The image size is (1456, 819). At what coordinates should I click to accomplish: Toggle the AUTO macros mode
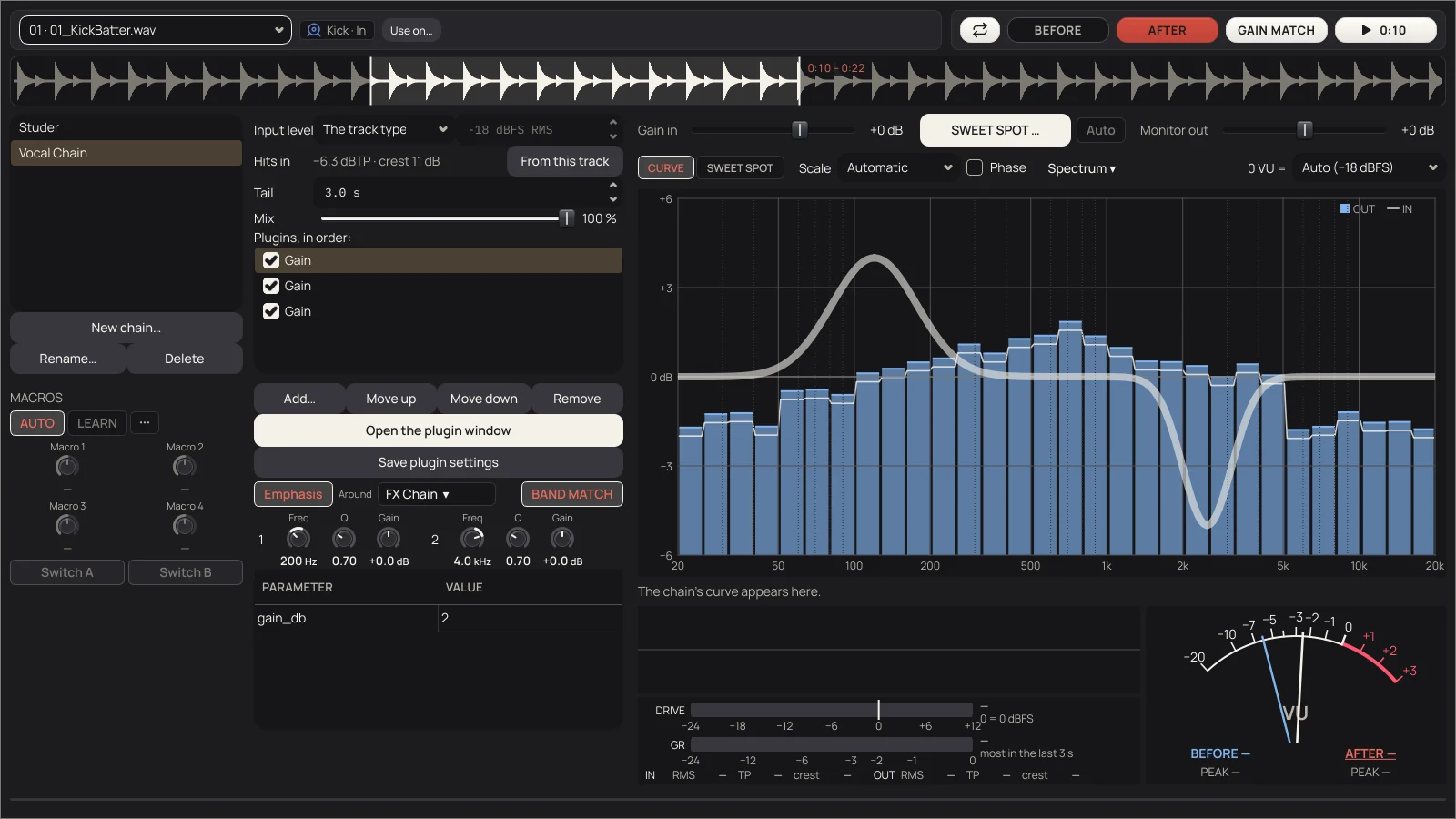37,423
